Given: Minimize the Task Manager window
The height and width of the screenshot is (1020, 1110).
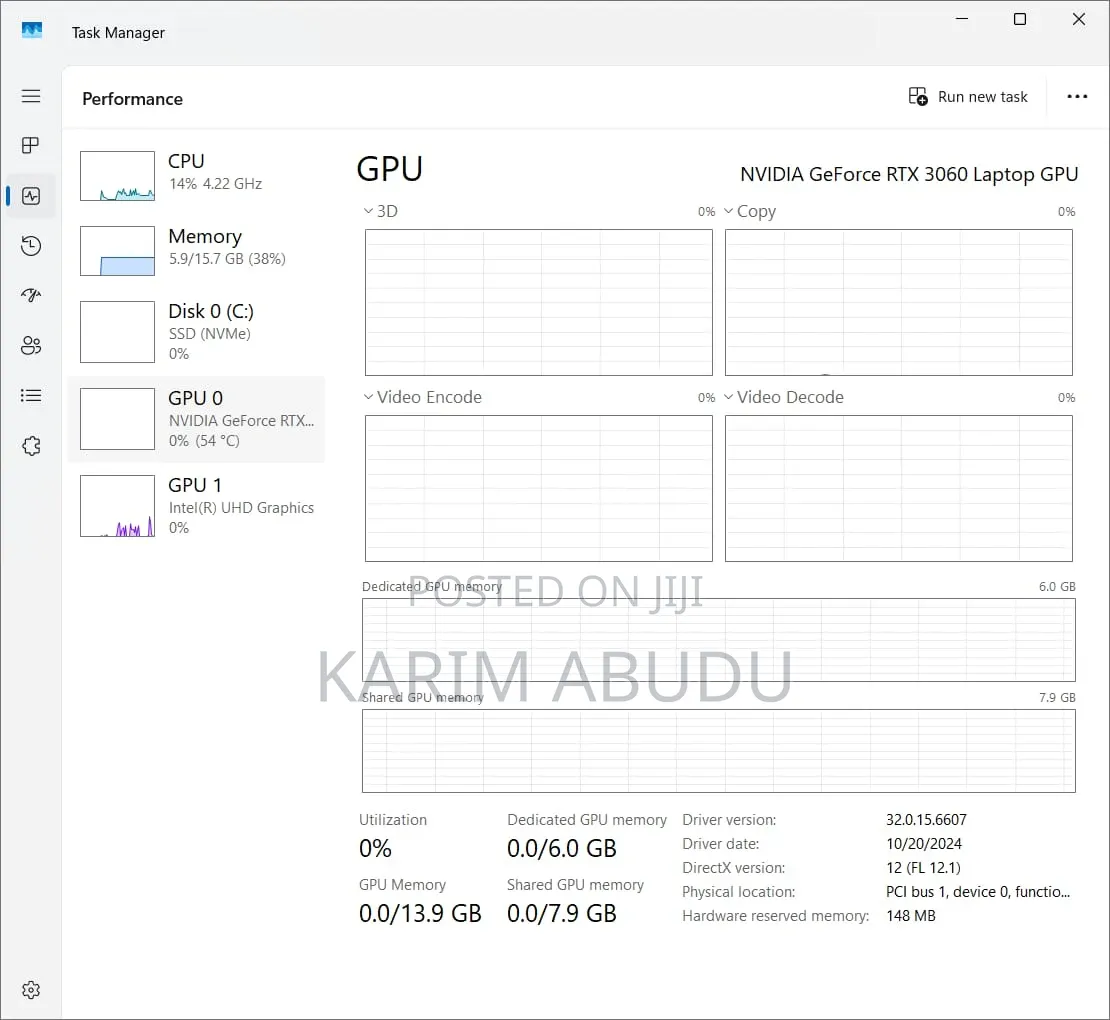Looking at the screenshot, I should pos(961,19).
